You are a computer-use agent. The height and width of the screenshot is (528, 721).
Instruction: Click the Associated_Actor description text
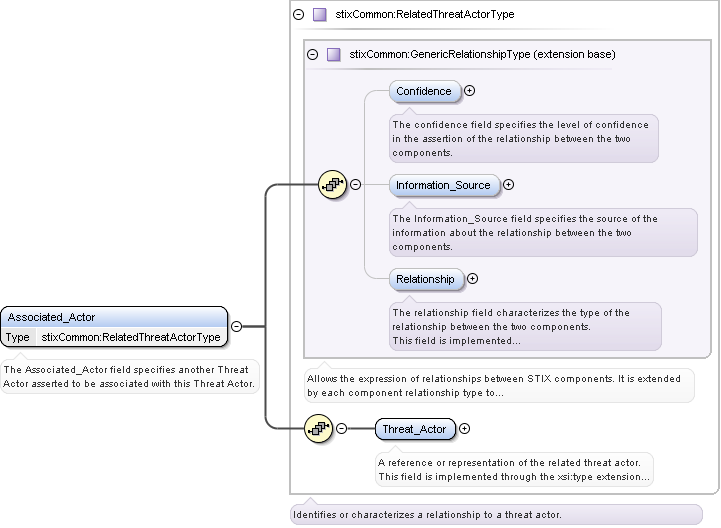[x=130, y=376]
